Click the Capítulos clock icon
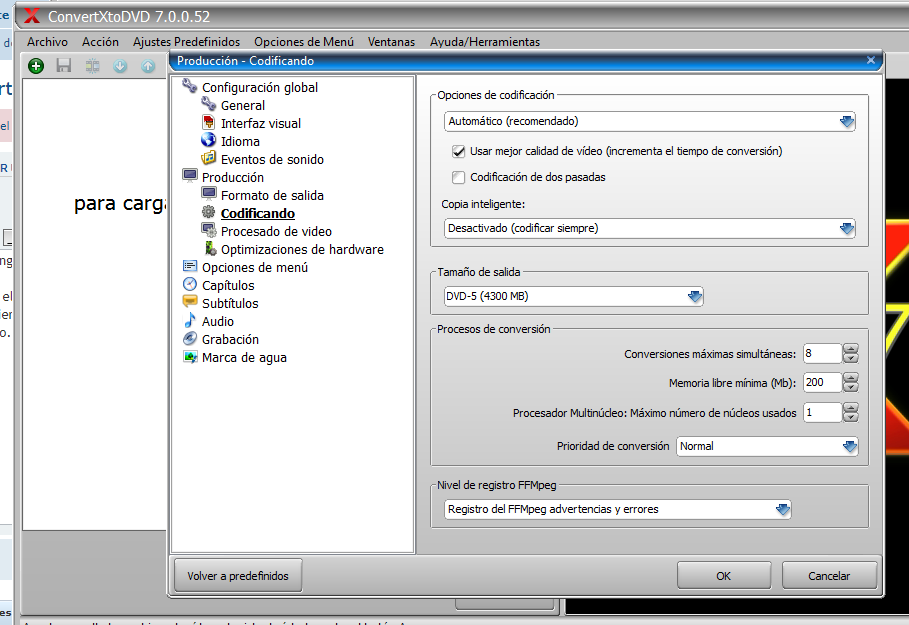 190,284
